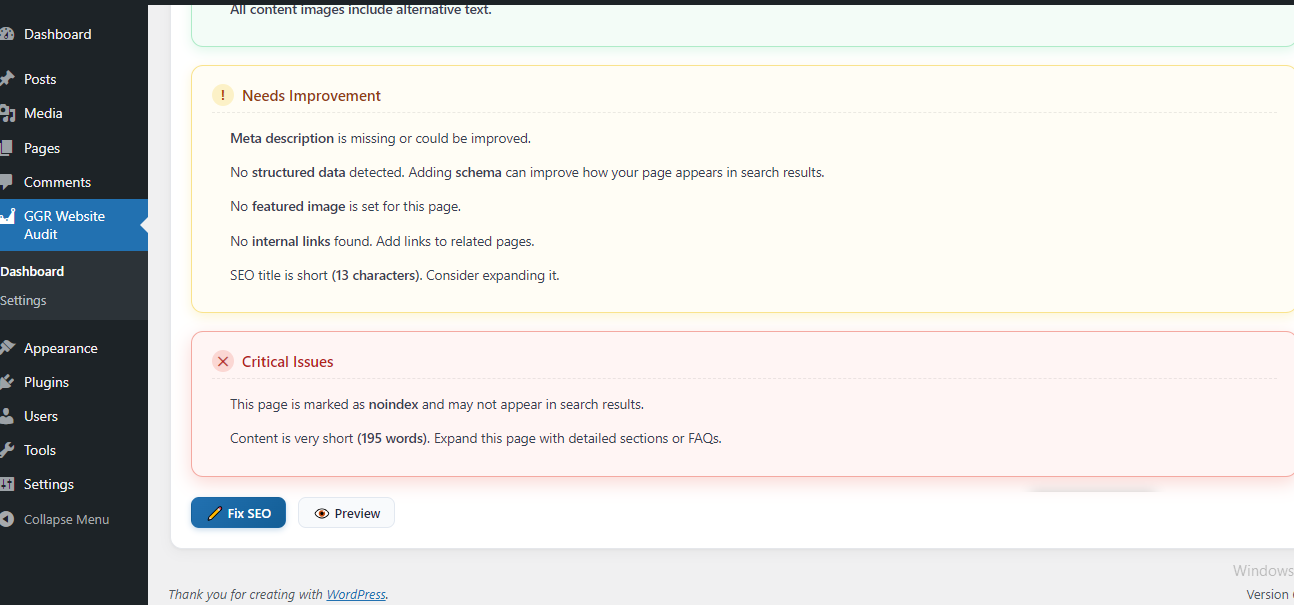Open the Plugins screen
This screenshot has height=605, width=1294.
click(46, 382)
